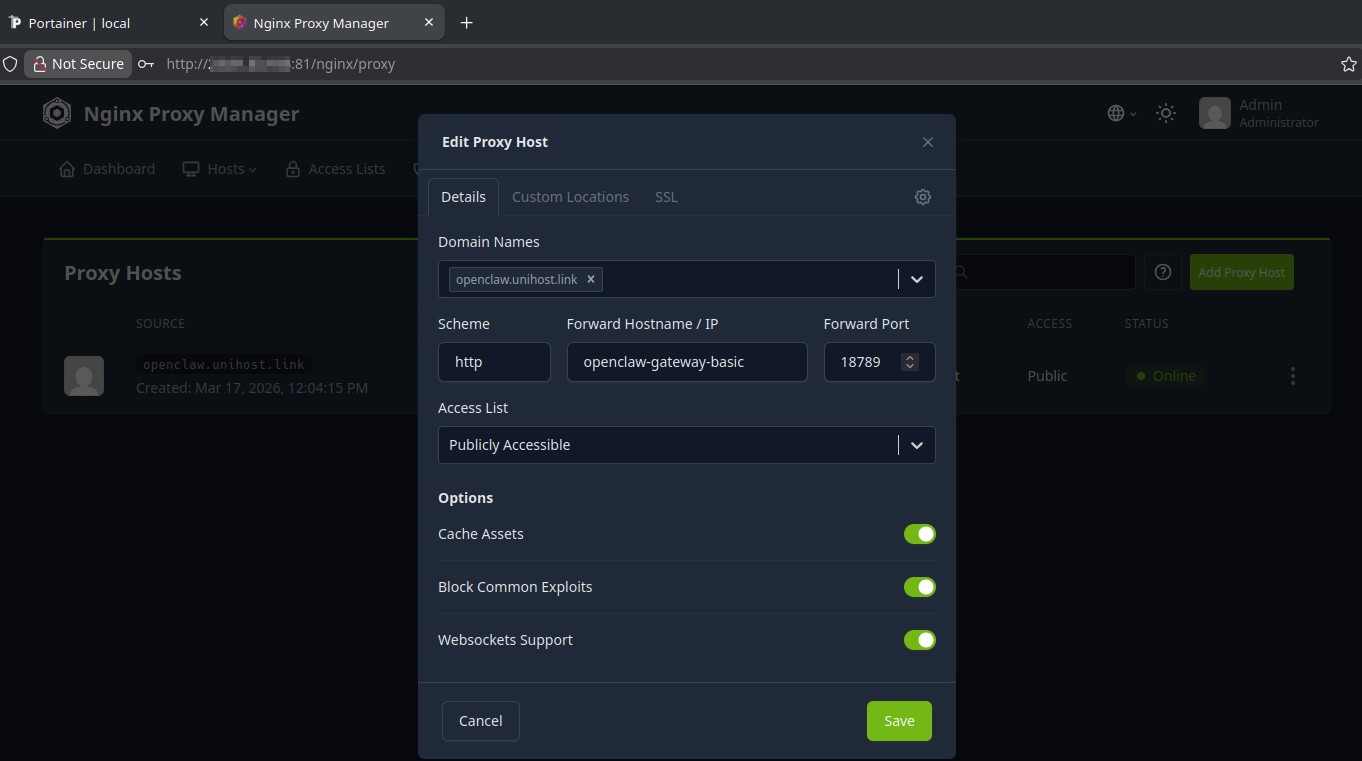Open a new browser tab

click(x=466, y=22)
